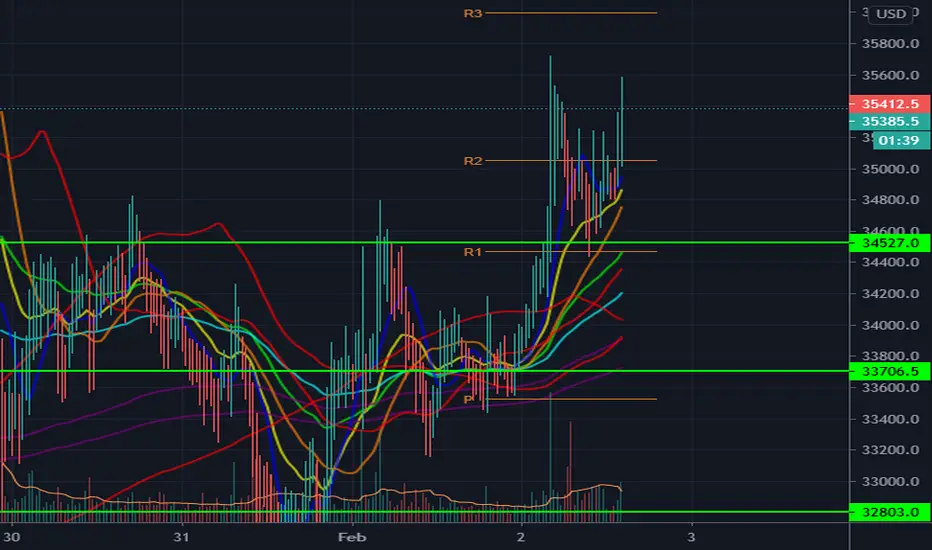Click the 2 date on time axis
Image resolution: width=932 pixels, height=550 pixels.
coord(521,538)
